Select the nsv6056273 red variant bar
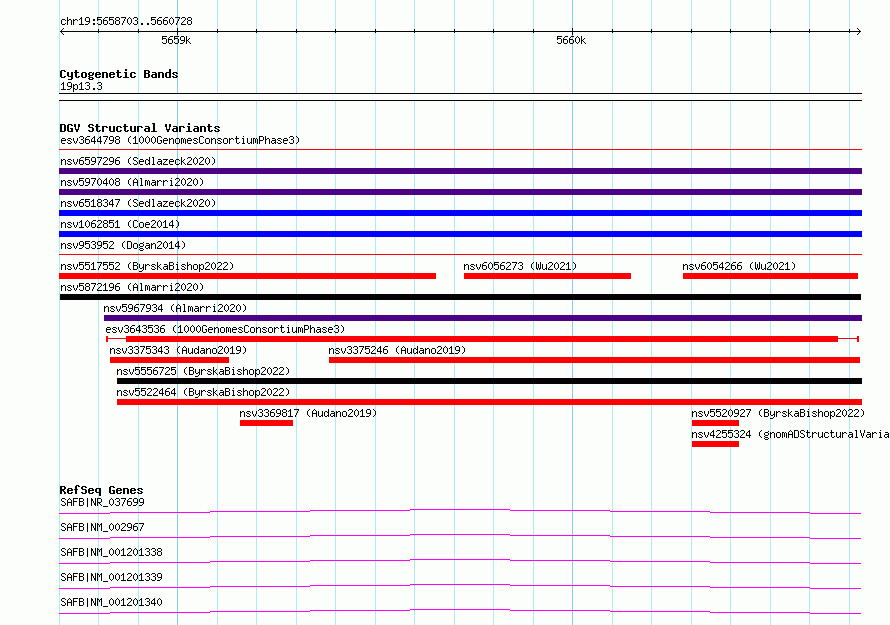This screenshot has height=625, width=890. click(547, 276)
